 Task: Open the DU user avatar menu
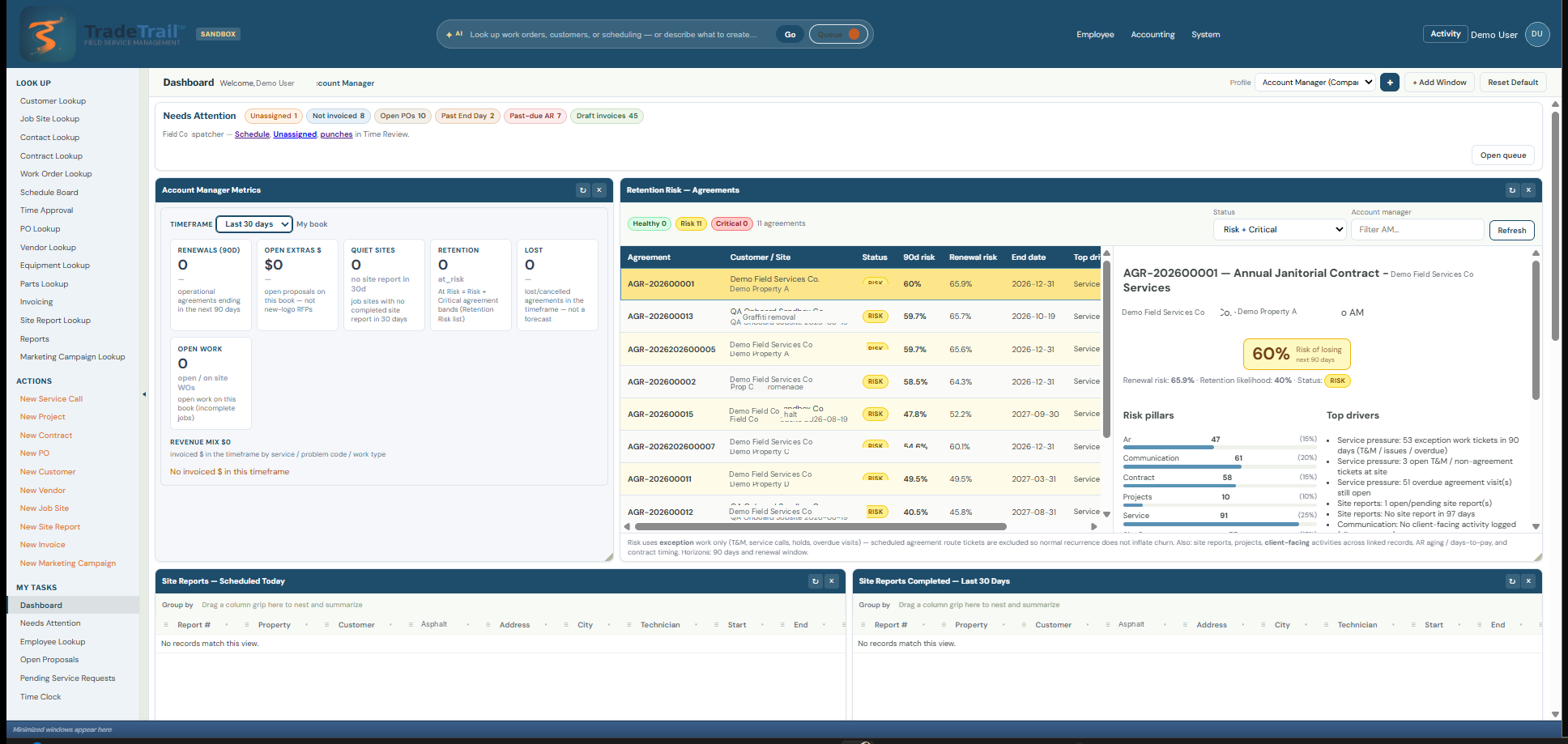coord(1536,34)
